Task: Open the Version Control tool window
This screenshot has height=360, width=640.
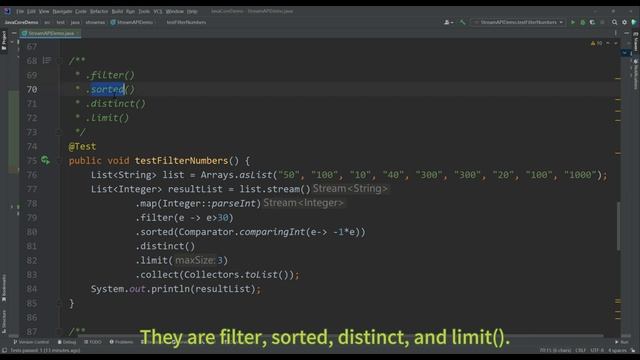Action: pos(31,342)
